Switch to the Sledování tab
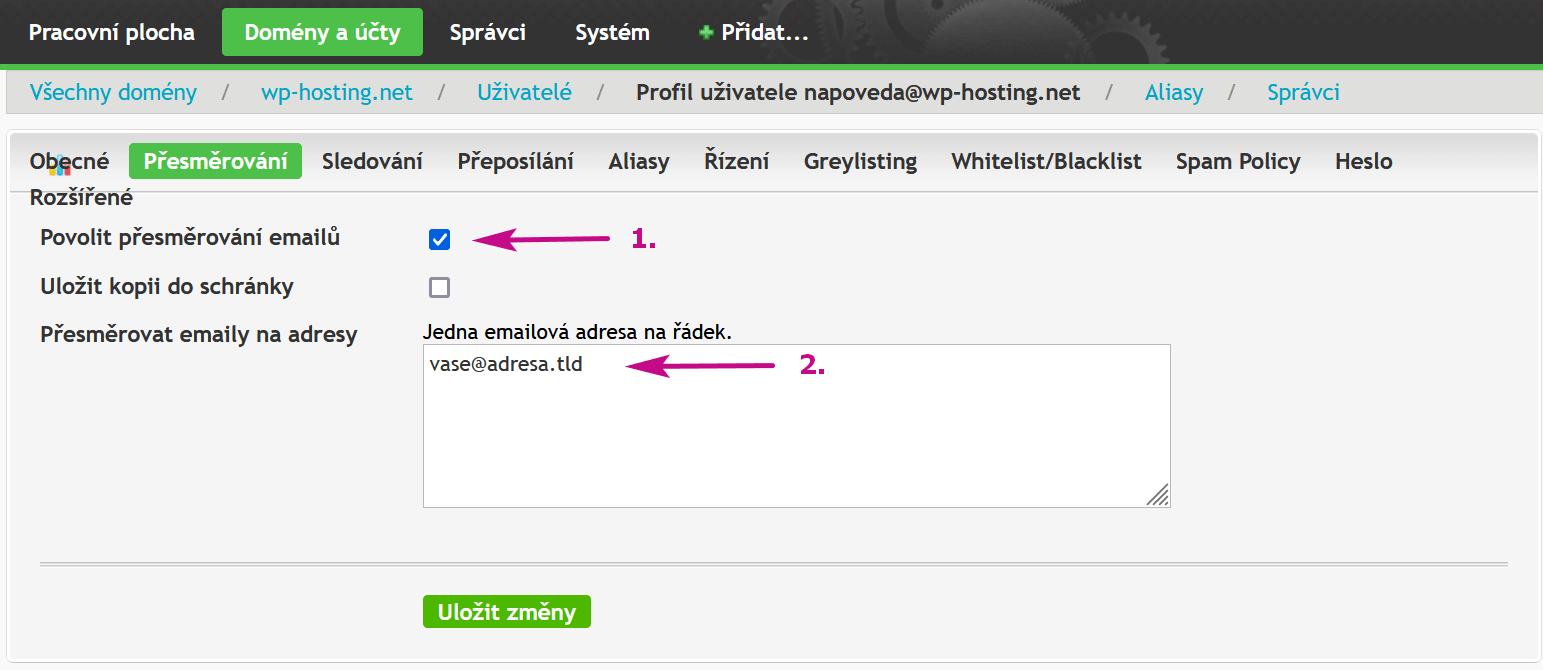 tap(372, 161)
